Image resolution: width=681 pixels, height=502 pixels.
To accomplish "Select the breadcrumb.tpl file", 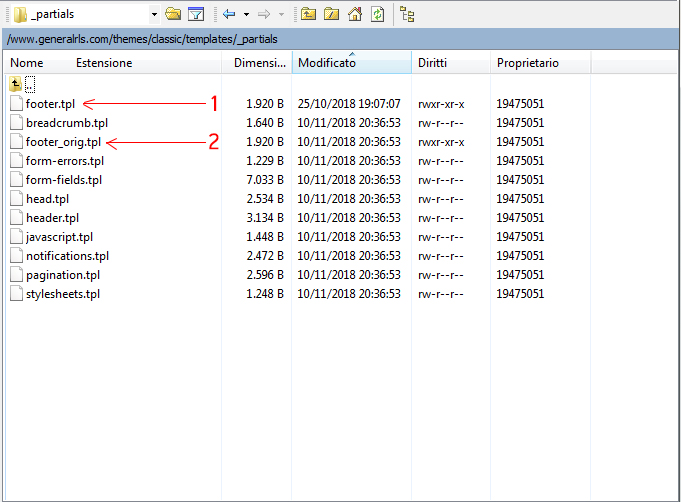I will tap(67, 123).
